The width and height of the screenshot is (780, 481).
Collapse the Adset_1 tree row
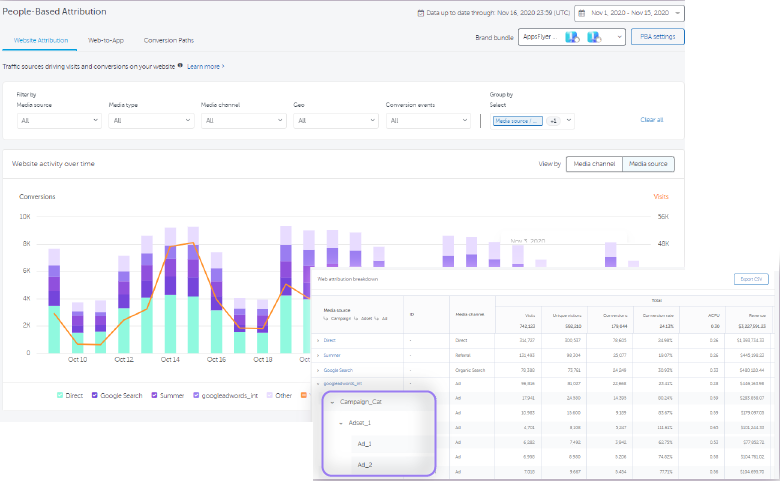coord(341,423)
